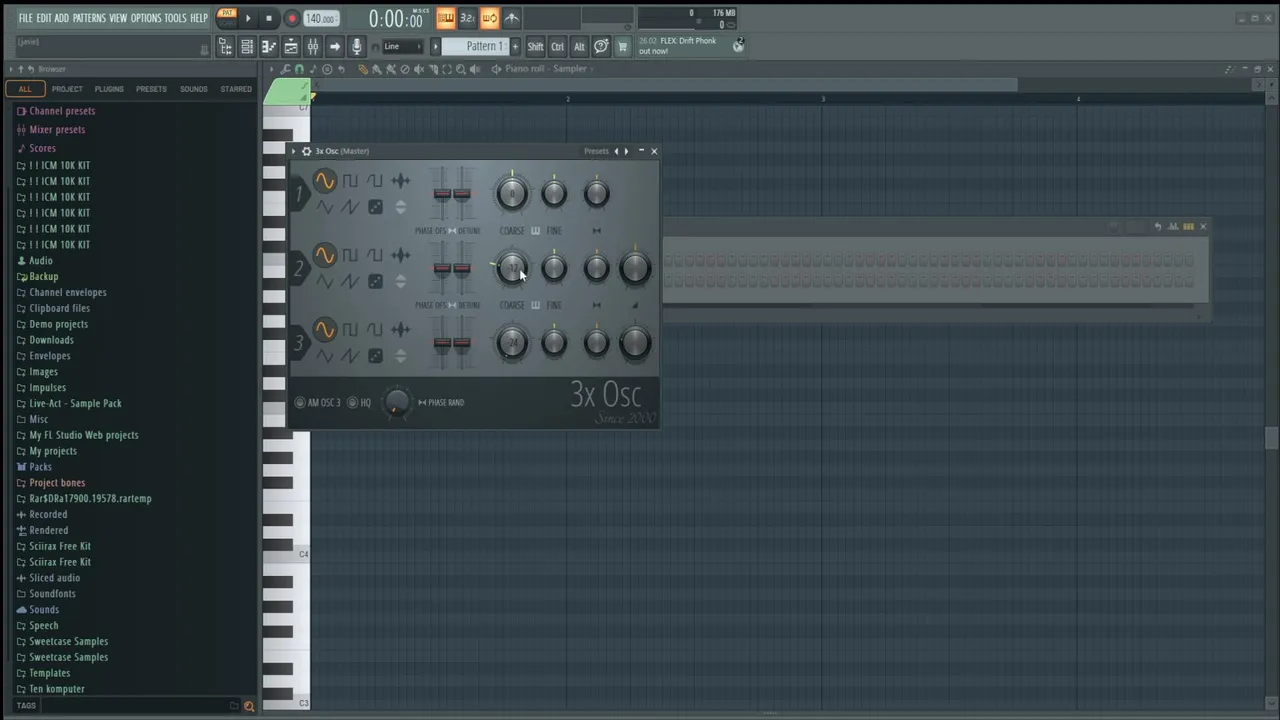Screen dimensions: 1280x720
Task: Open the Browser view from toolbar tree icon
Action: tap(226, 47)
